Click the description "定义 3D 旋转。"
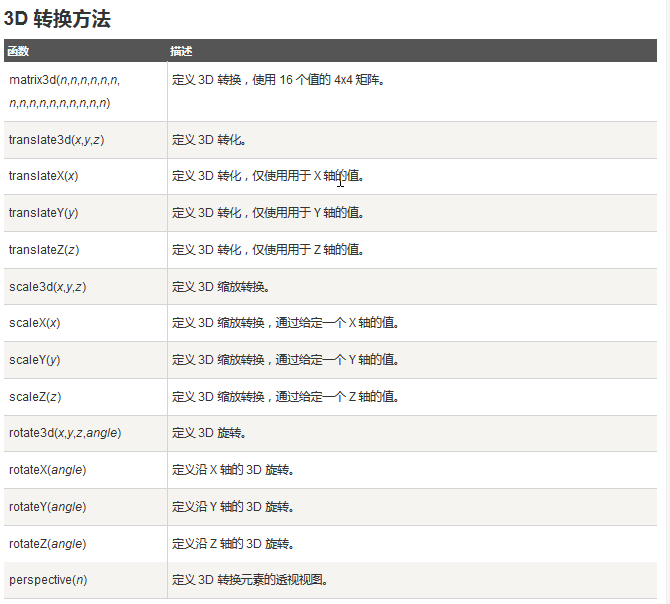Image resolution: width=670 pixels, height=604 pixels. click(x=209, y=433)
